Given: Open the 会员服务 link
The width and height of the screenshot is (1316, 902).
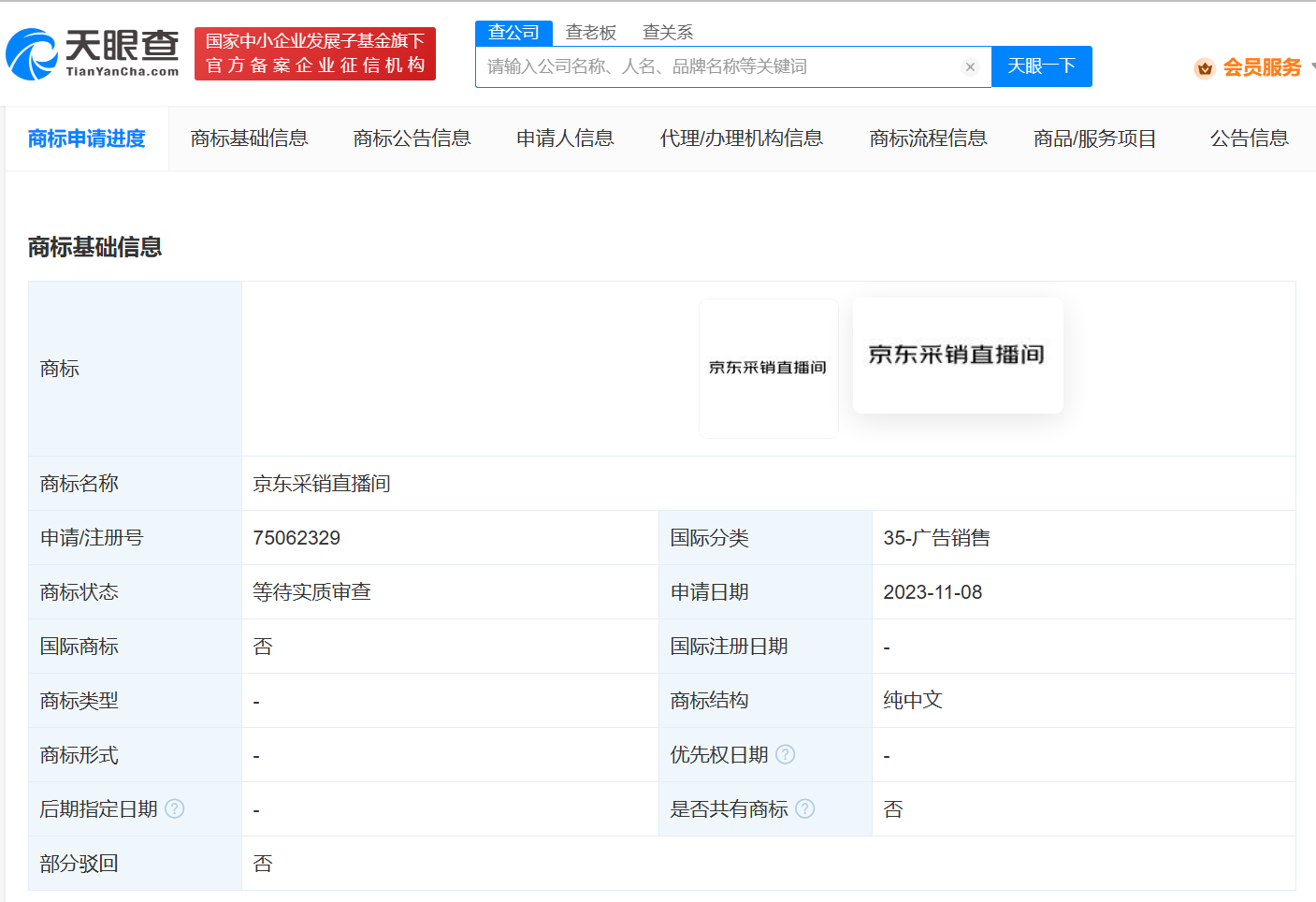Looking at the screenshot, I should 1262,67.
